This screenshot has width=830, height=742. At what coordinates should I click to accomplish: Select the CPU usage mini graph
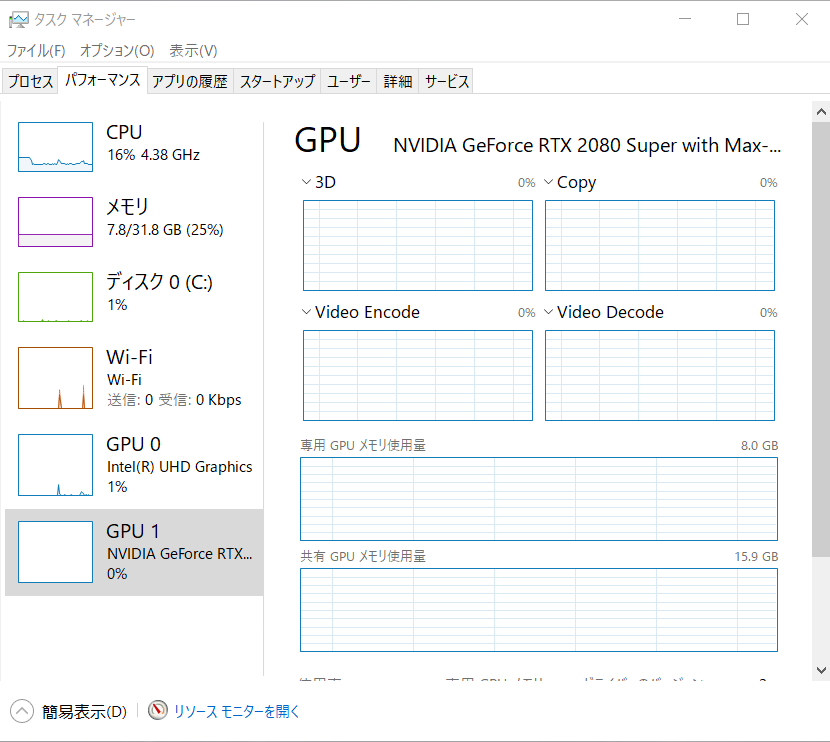tap(56, 147)
